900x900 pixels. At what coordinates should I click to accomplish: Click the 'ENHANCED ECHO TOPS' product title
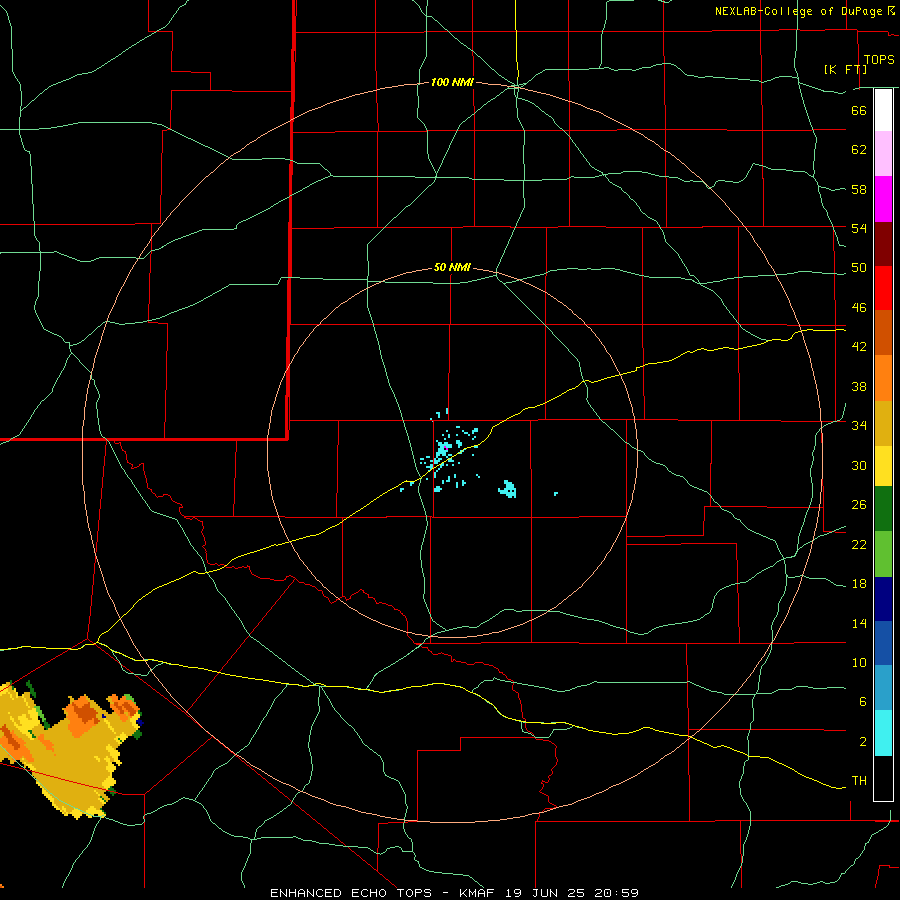(351, 893)
